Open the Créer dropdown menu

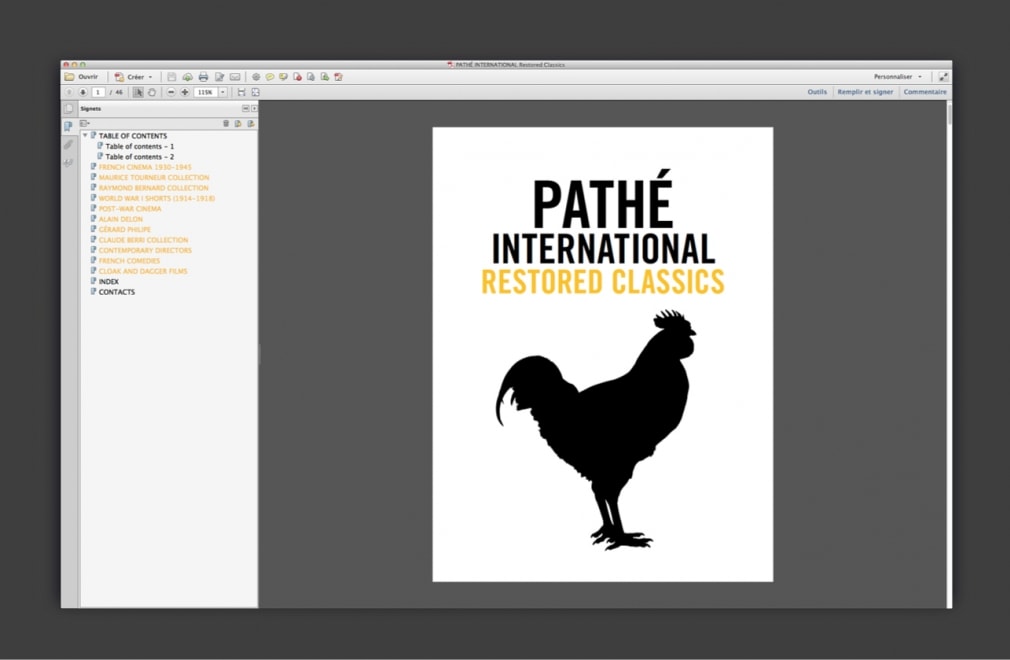(136, 76)
